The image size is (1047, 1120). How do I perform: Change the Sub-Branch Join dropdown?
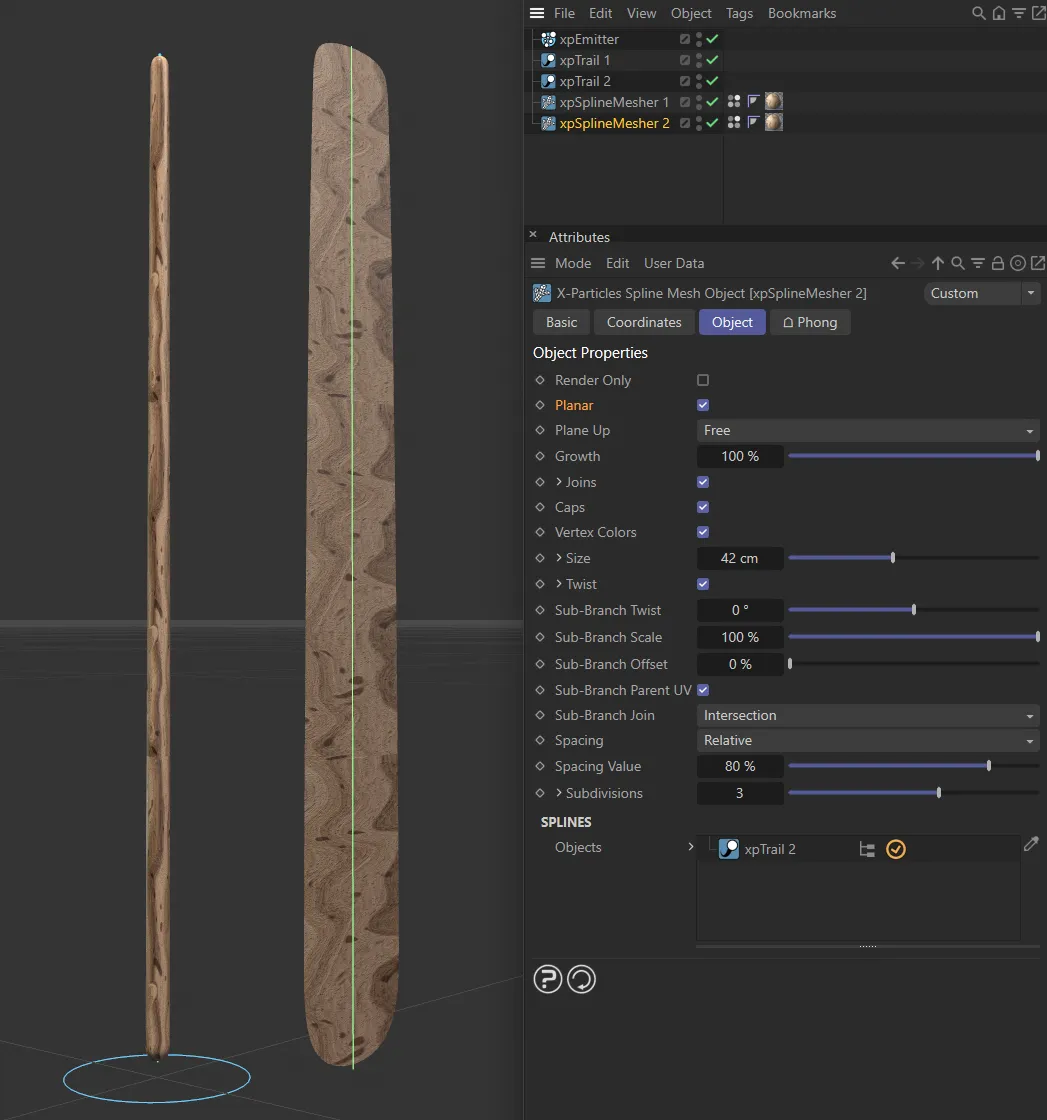click(866, 715)
